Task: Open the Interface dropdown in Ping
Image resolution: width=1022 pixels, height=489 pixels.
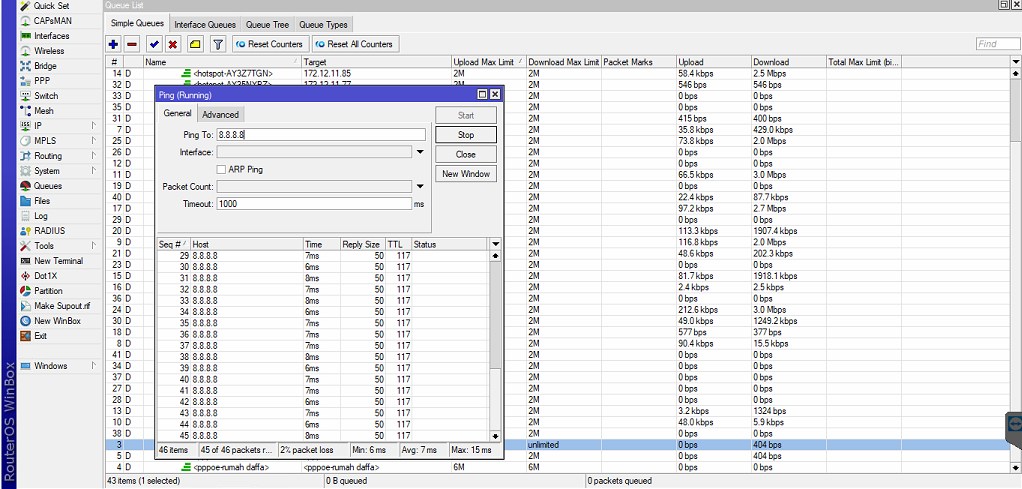Action: click(420, 152)
